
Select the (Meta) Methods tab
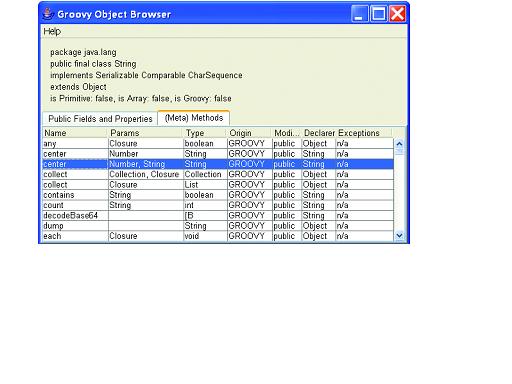tap(194, 118)
